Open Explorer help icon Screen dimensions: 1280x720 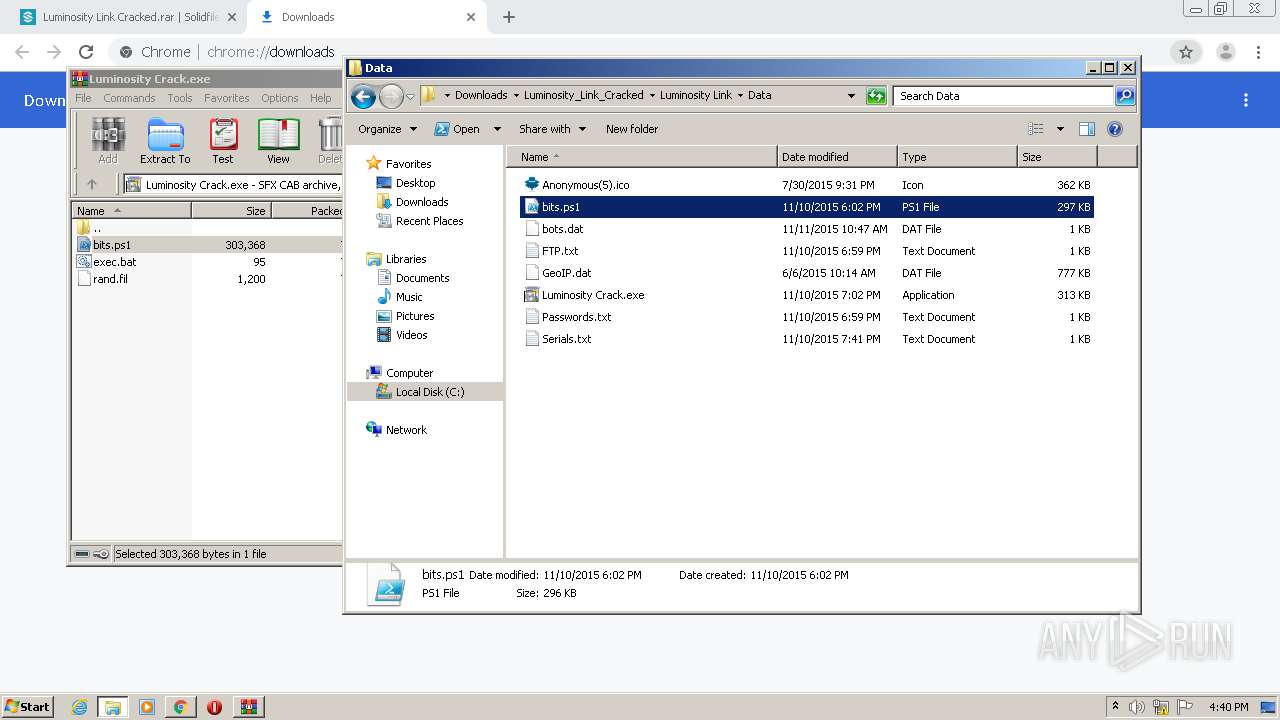point(1115,129)
